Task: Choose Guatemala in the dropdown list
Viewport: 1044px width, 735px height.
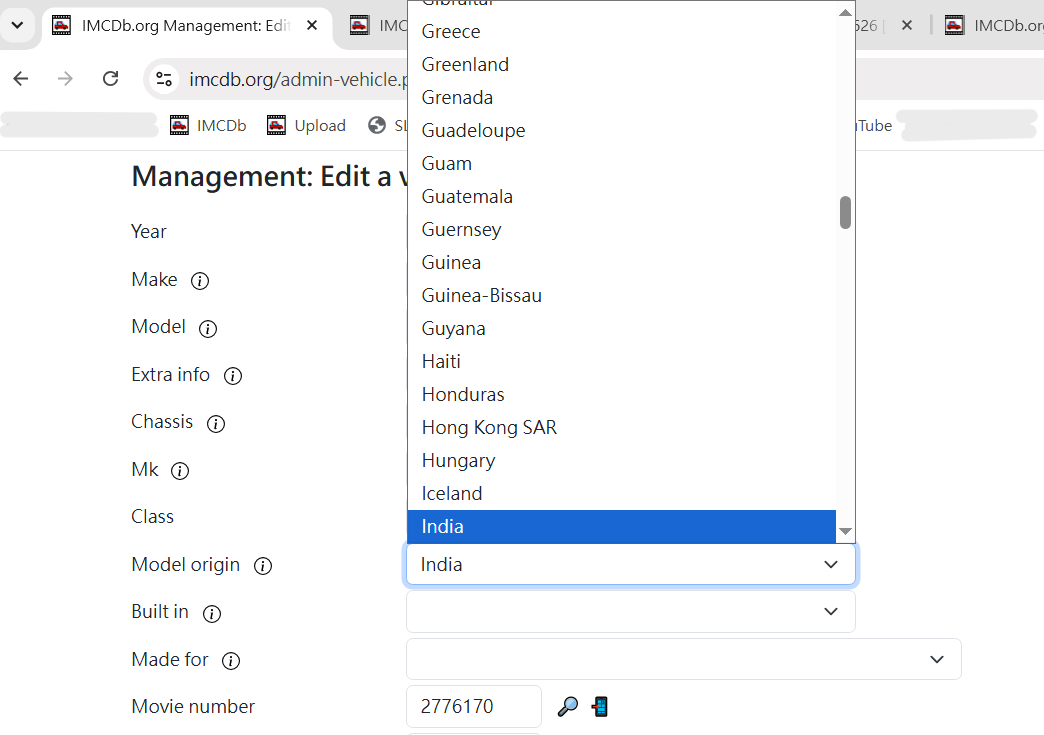Action: tap(622, 196)
